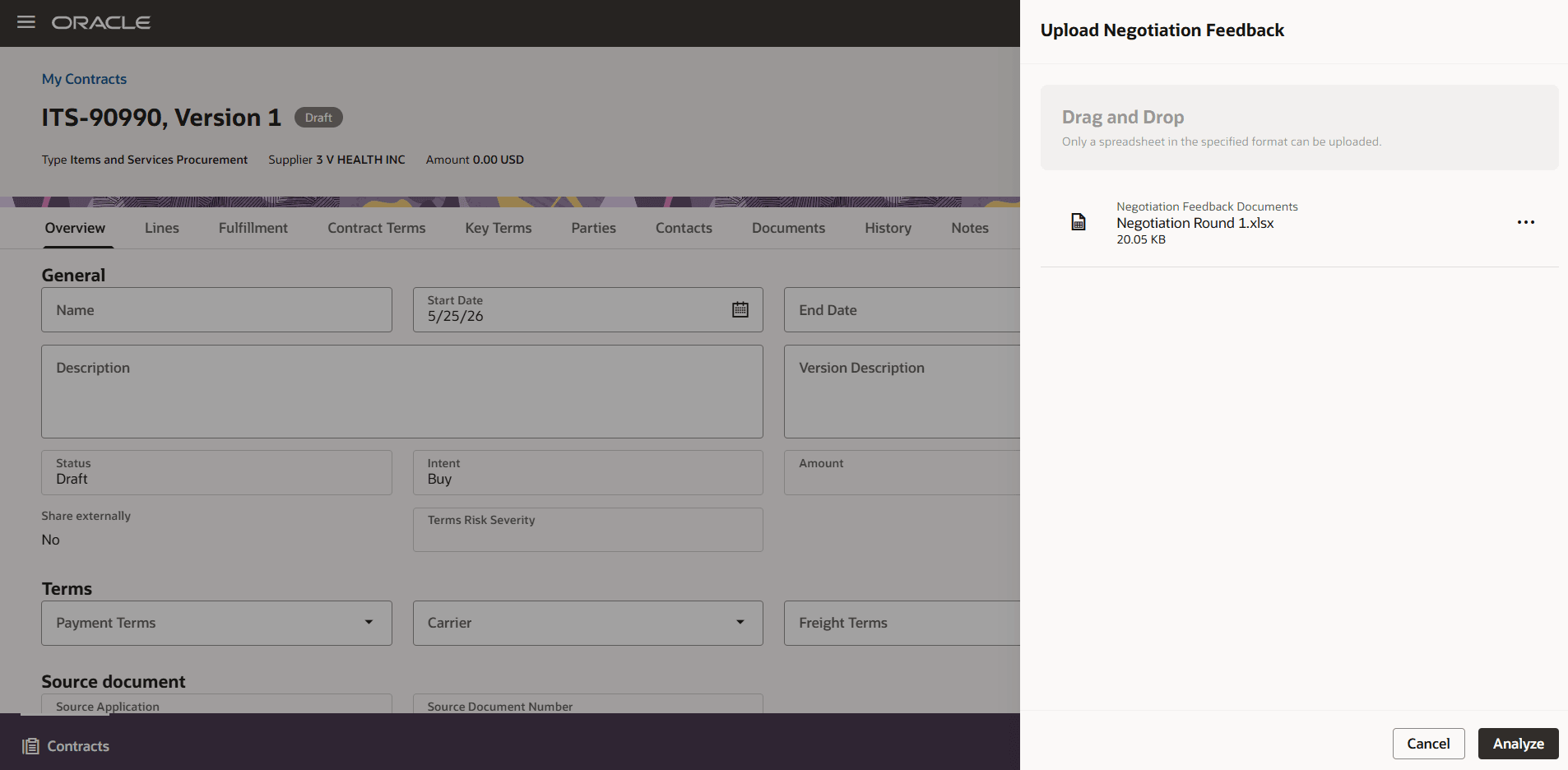The height and width of the screenshot is (770, 1568).
Task: Click the Freight Terms field
Action: coord(902,623)
